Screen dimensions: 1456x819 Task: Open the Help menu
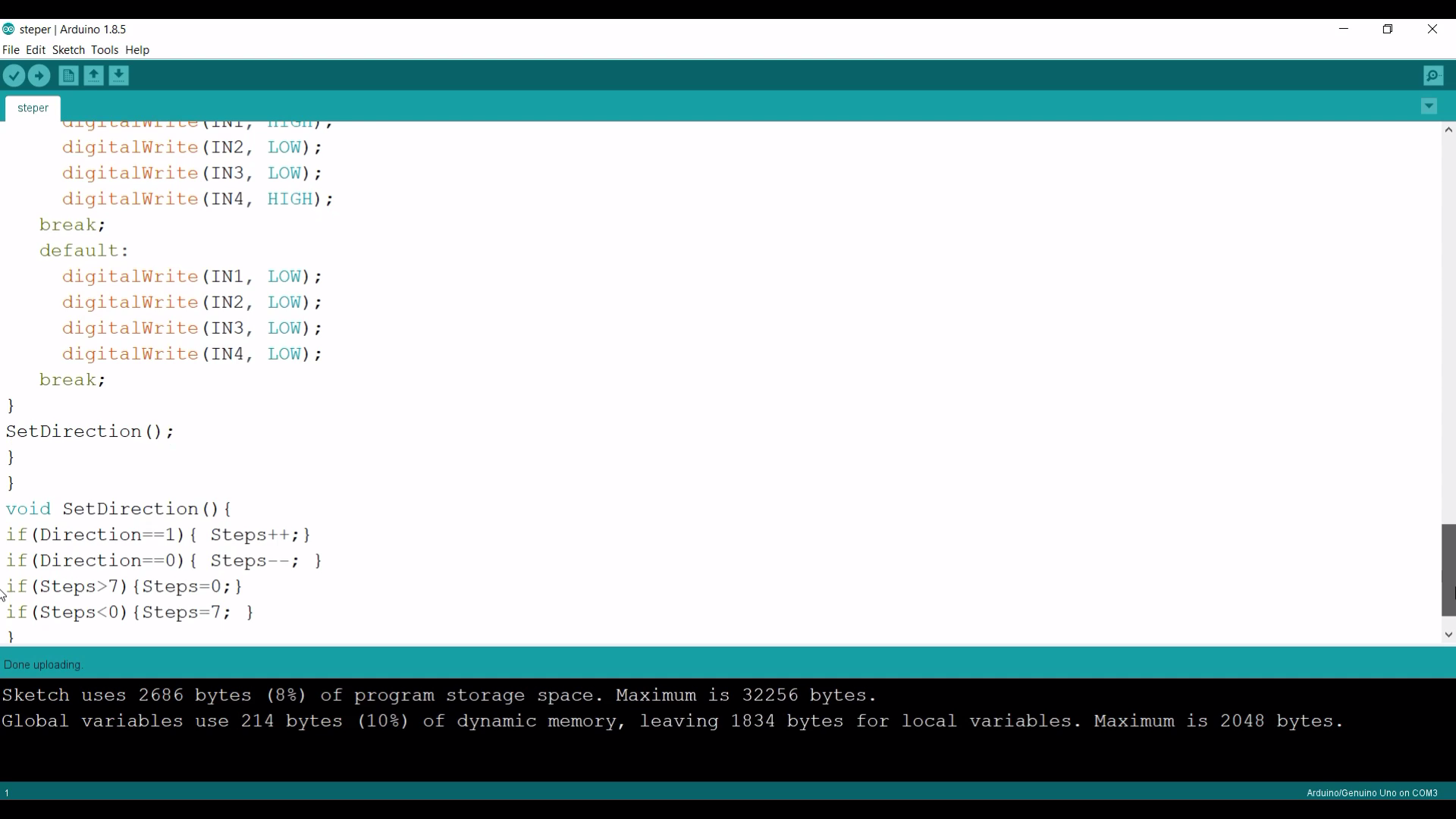137,50
